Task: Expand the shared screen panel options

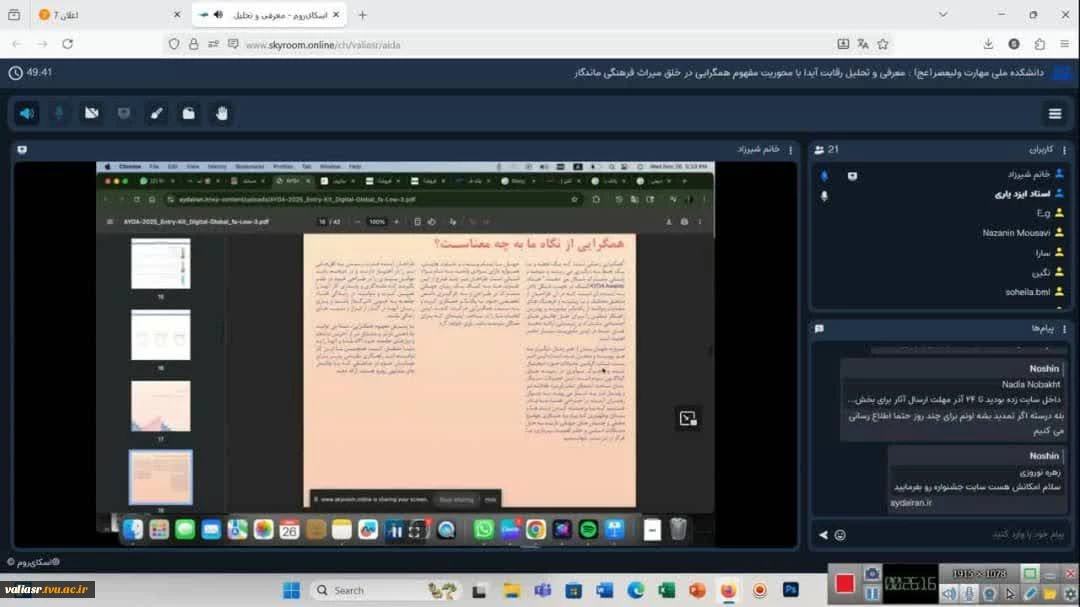Action: coord(22,150)
